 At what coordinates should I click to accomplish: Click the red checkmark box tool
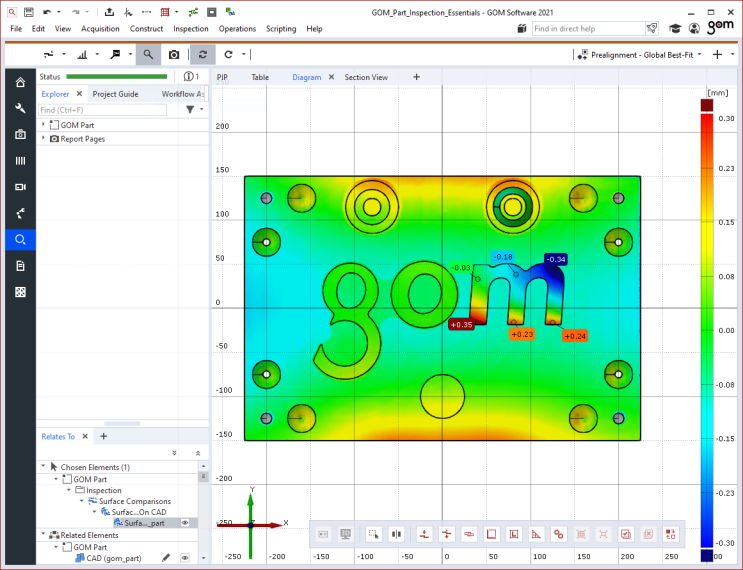[x=626, y=534]
